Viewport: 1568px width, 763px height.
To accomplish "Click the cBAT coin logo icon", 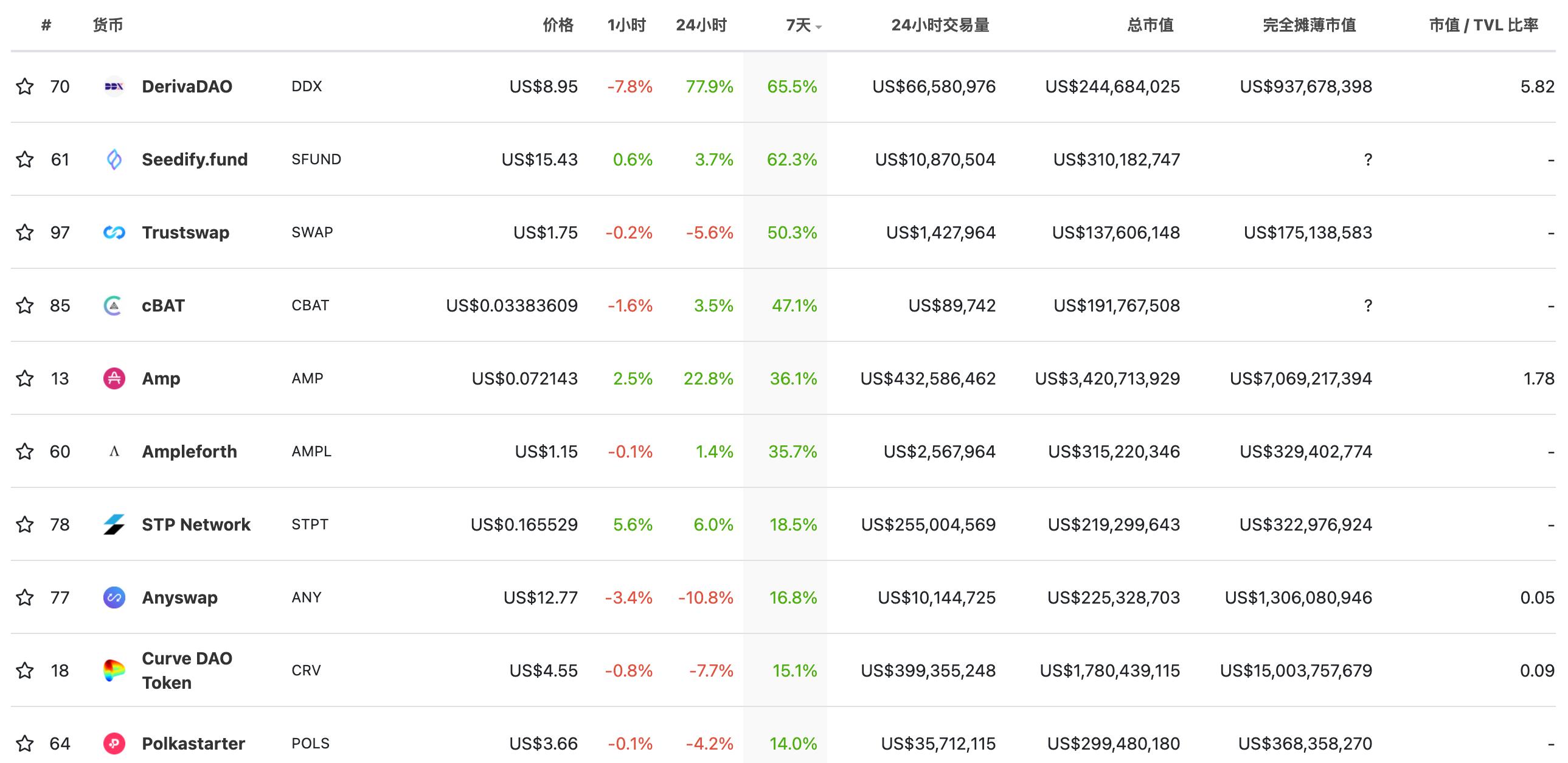I will coord(114,305).
